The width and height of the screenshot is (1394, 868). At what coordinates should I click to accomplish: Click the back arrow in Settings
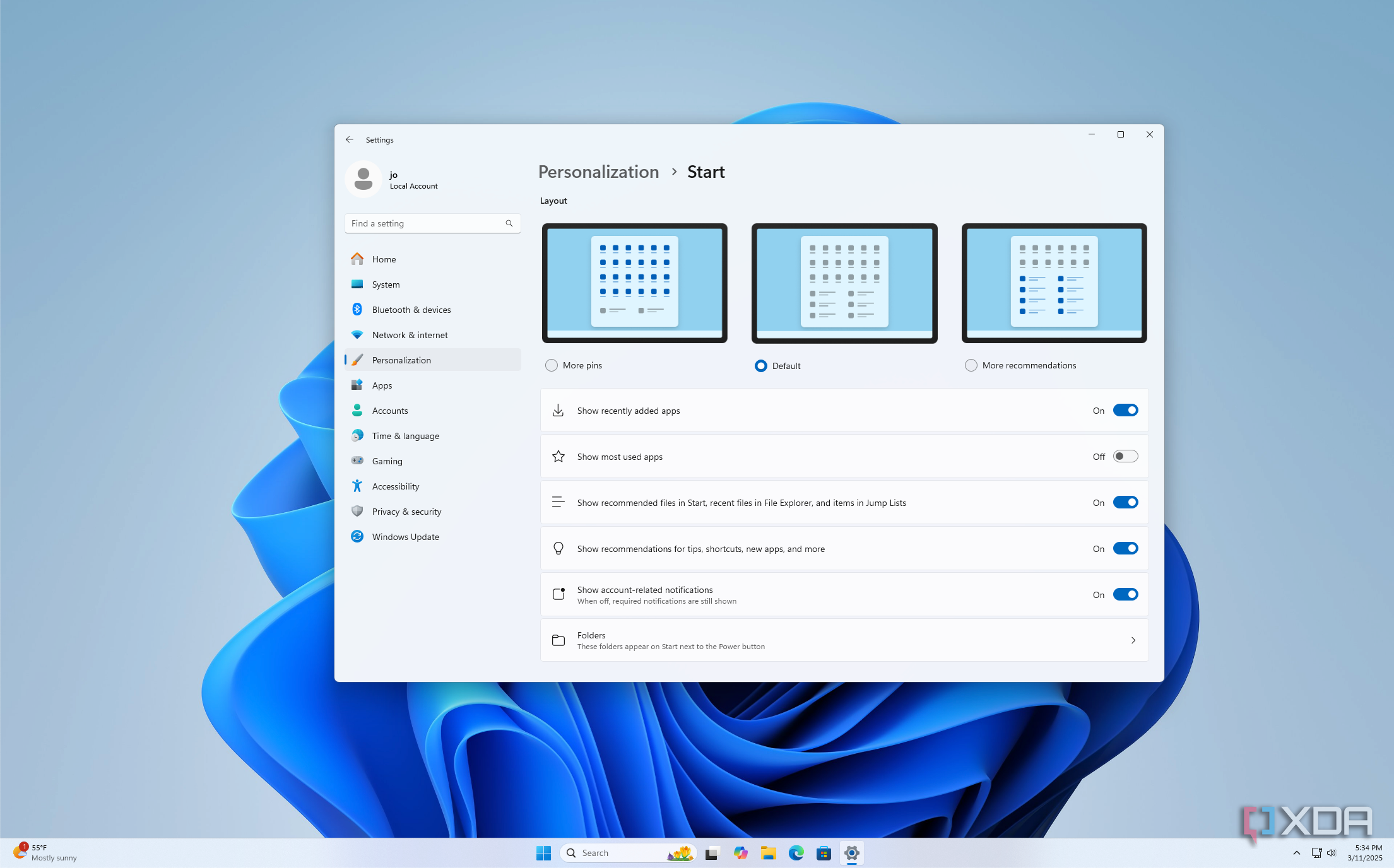[x=350, y=139]
